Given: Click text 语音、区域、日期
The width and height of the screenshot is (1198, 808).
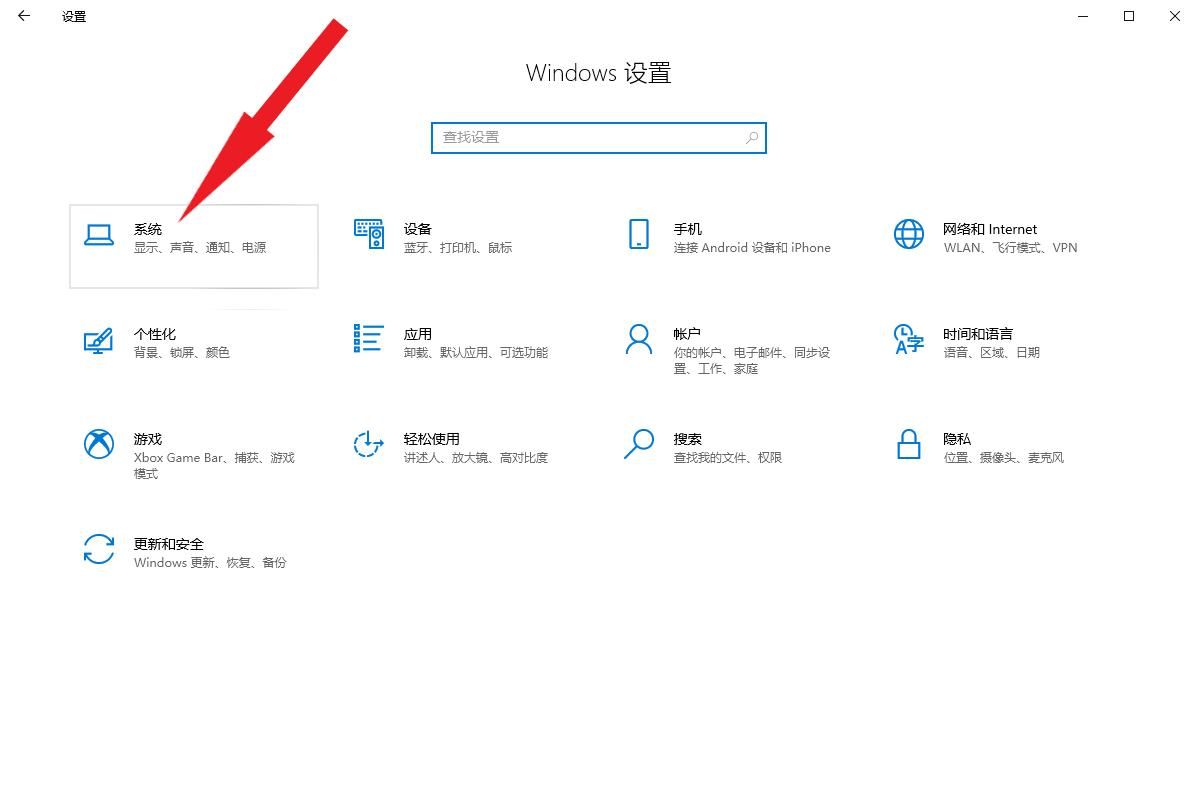Looking at the screenshot, I should (x=991, y=352).
